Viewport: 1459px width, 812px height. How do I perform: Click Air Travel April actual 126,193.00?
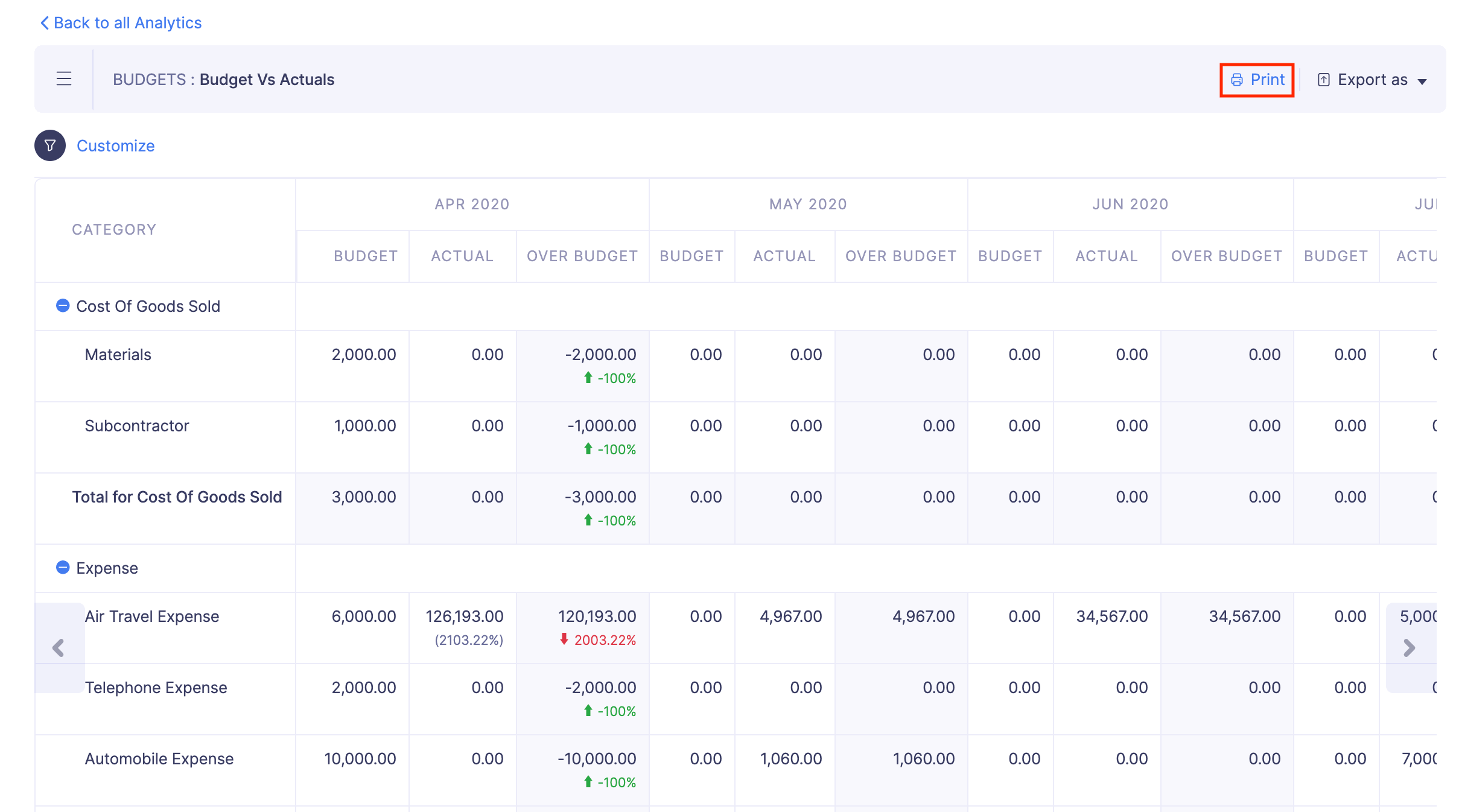pyautogui.click(x=464, y=617)
